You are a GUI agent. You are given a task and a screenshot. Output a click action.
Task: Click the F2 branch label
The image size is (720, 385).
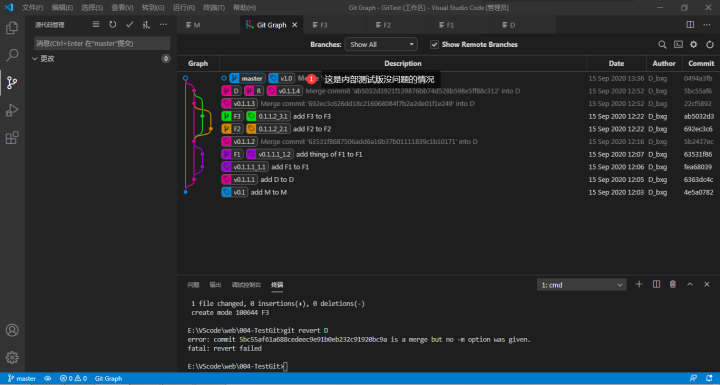(x=232, y=129)
